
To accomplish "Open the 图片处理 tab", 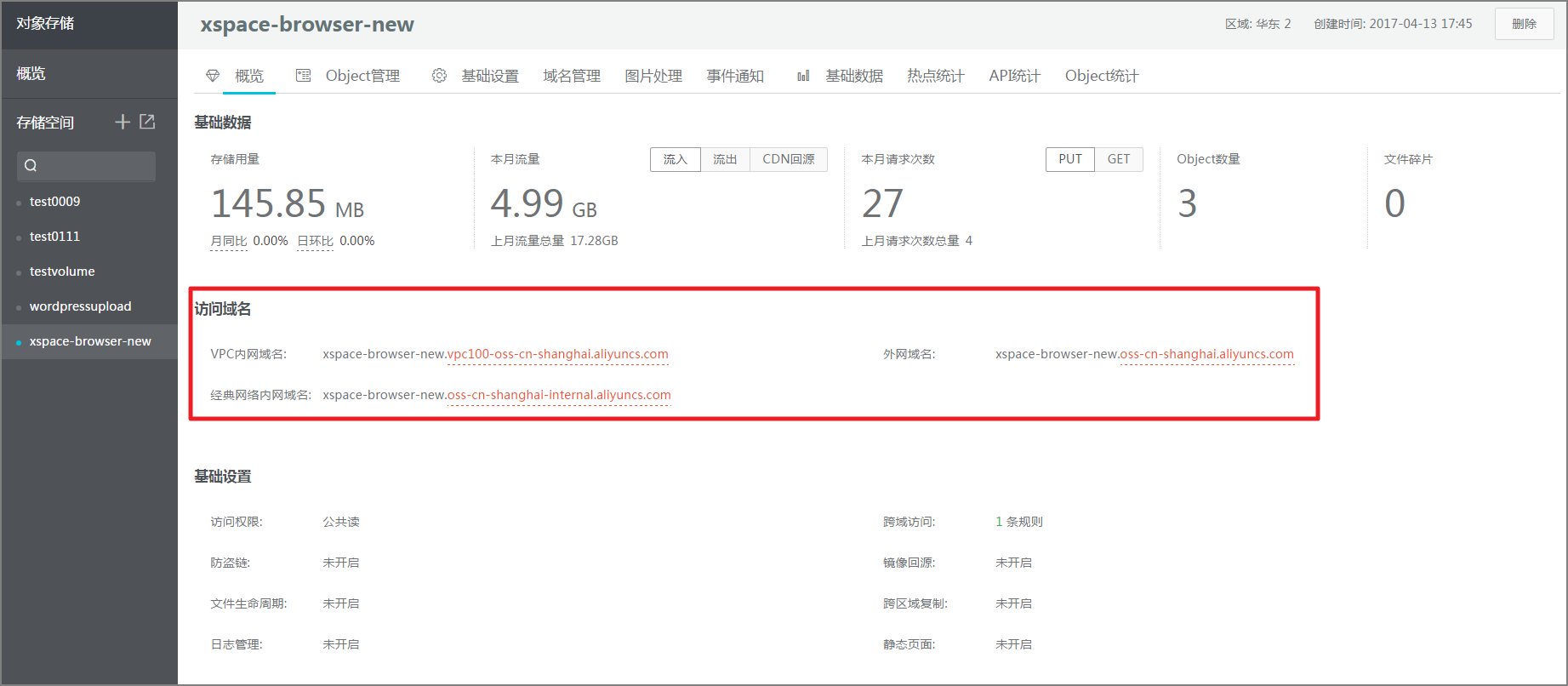I will tap(653, 76).
